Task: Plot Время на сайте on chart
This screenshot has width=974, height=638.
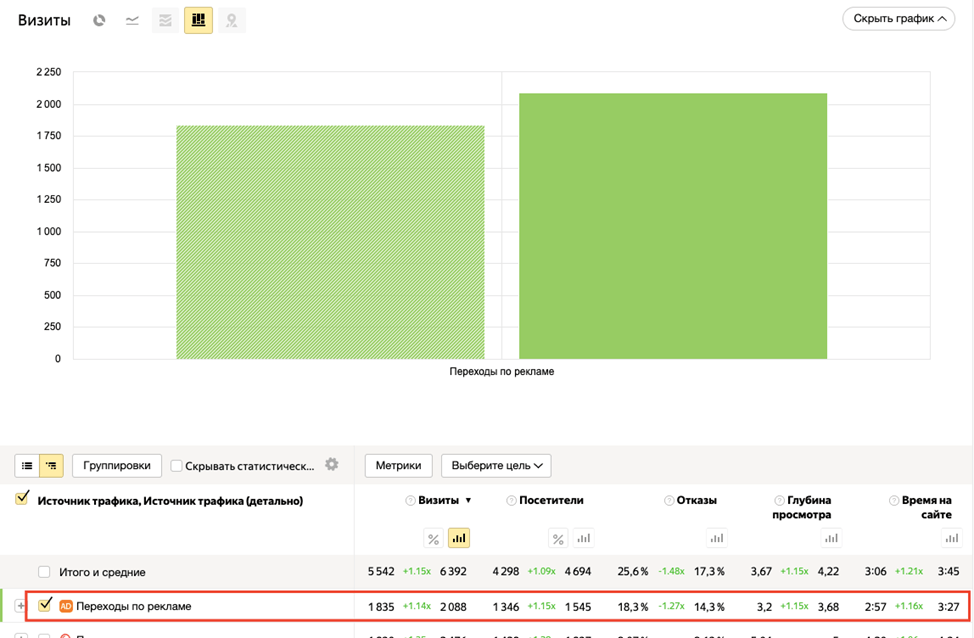Action: (952, 539)
